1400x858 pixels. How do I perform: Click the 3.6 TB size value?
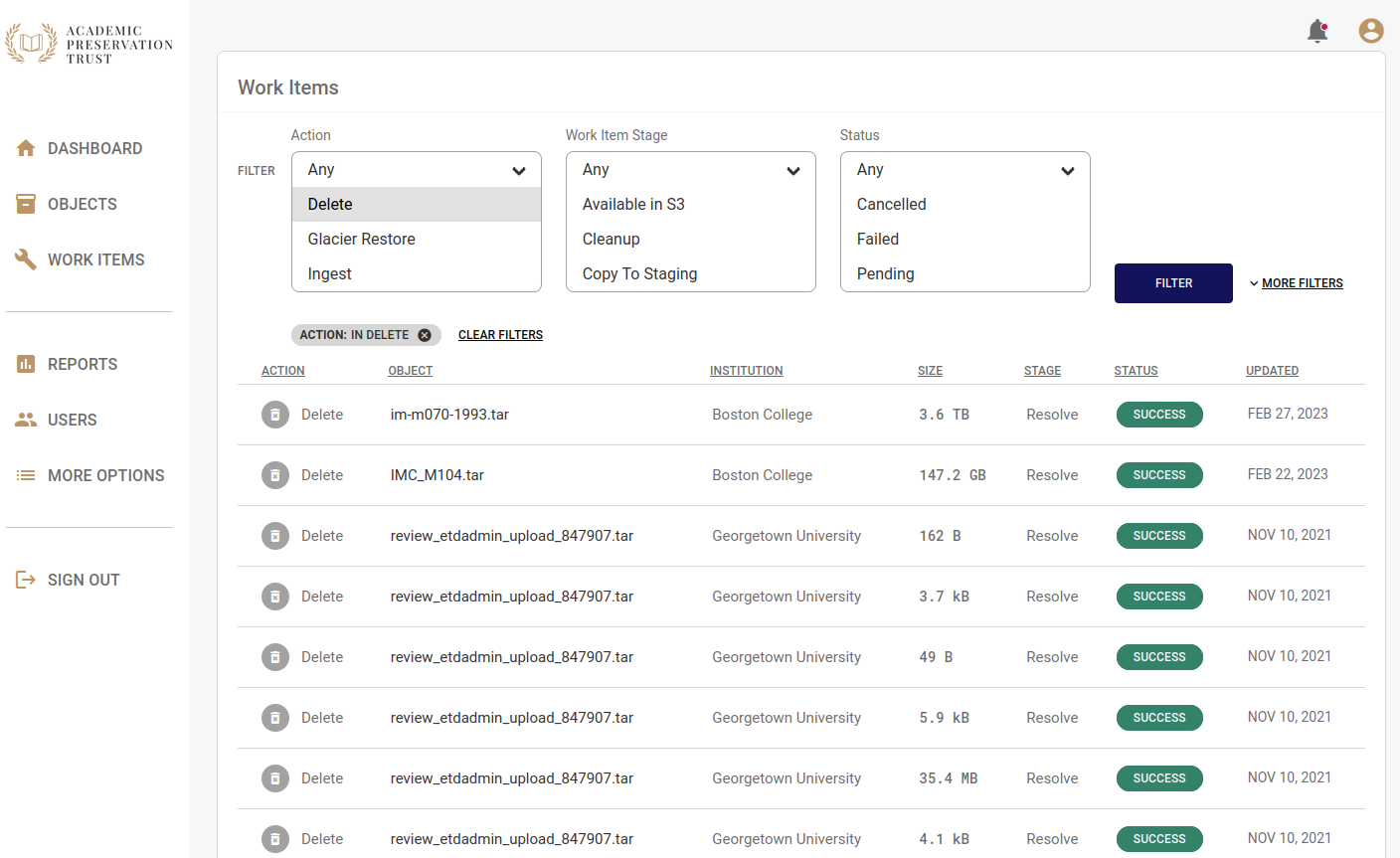944,415
